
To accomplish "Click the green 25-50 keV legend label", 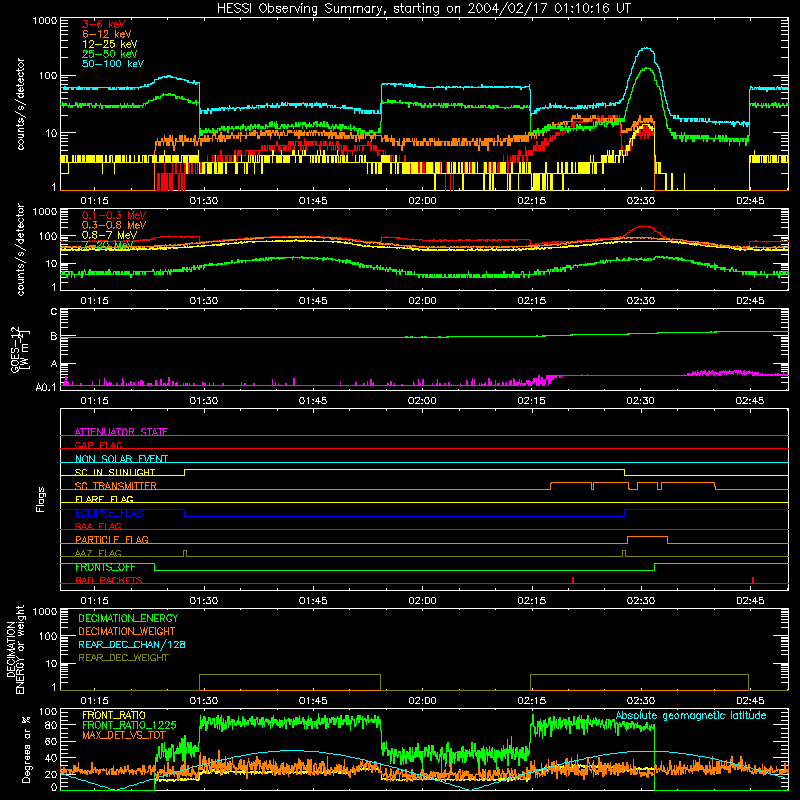I will click(110, 54).
